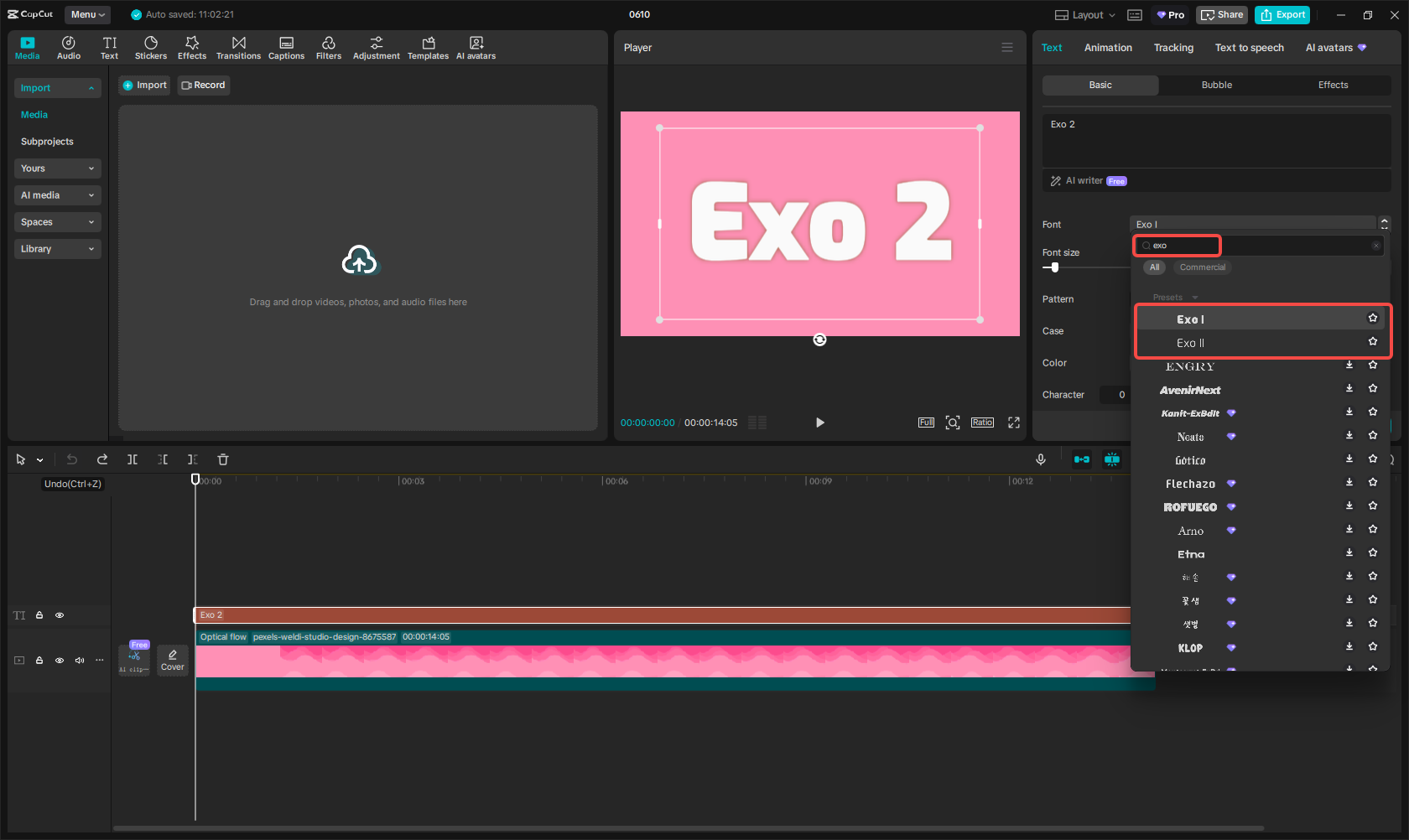The height and width of the screenshot is (840, 1409).
Task: Click the Pro upgrade button
Action: [x=1171, y=15]
